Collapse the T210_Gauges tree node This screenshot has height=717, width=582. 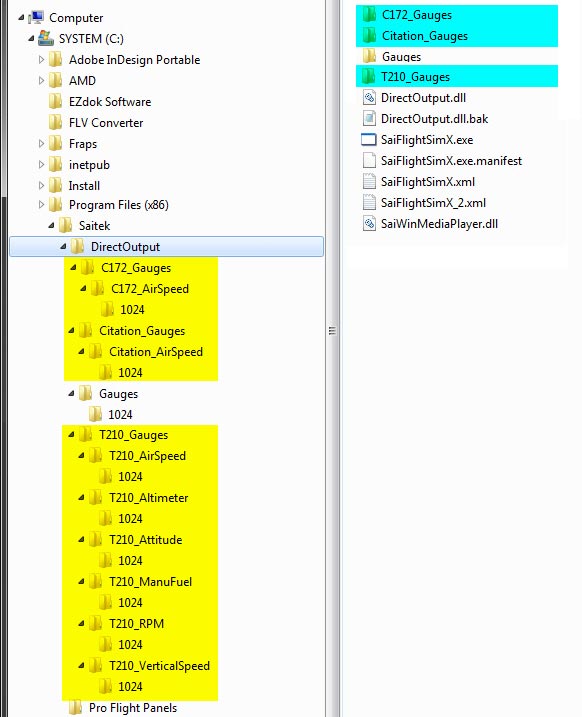[71, 435]
